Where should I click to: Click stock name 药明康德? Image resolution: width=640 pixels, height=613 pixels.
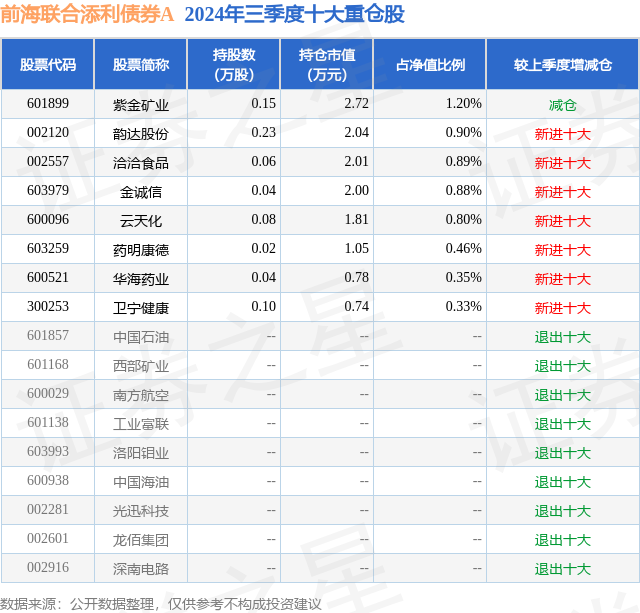(141, 250)
